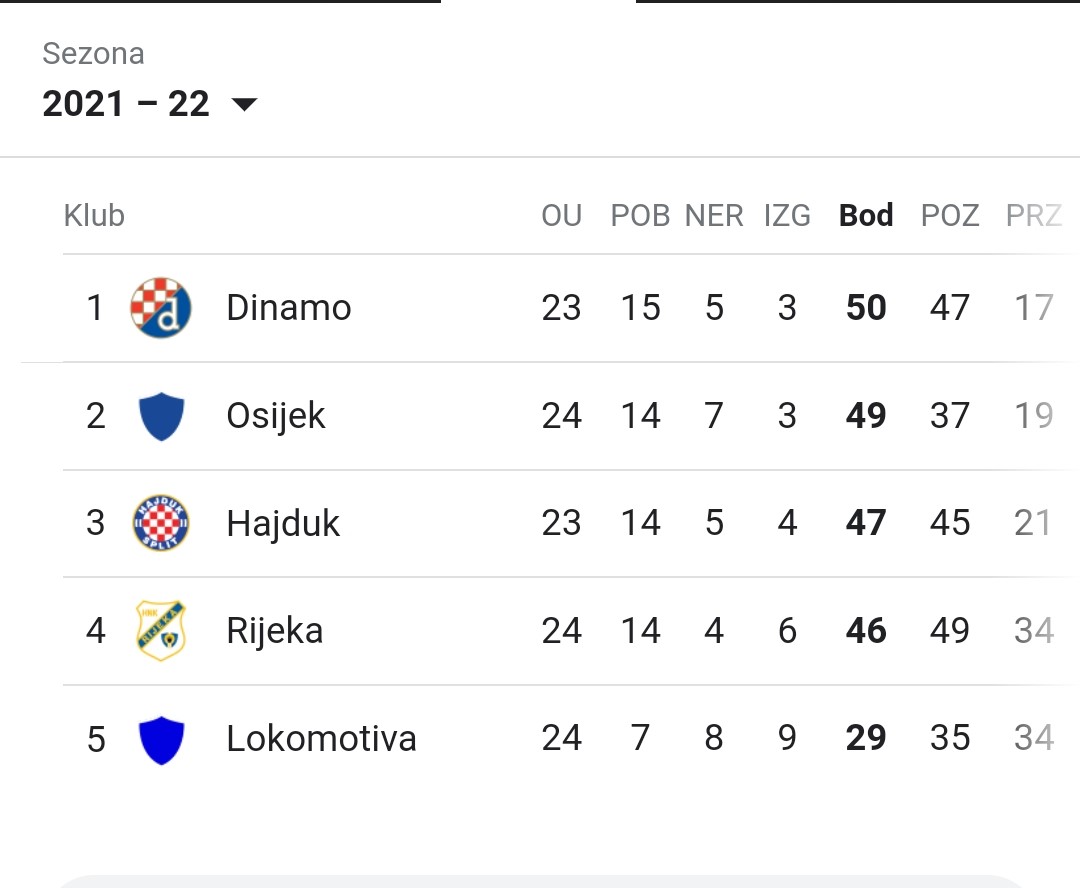
Task: Click the IZG losses column header
Action: (x=787, y=216)
